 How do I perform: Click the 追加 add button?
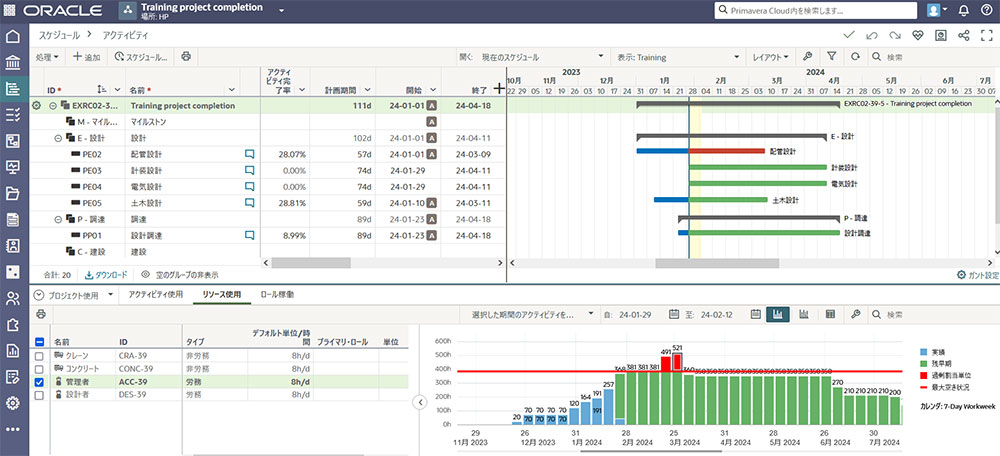point(86,57)
